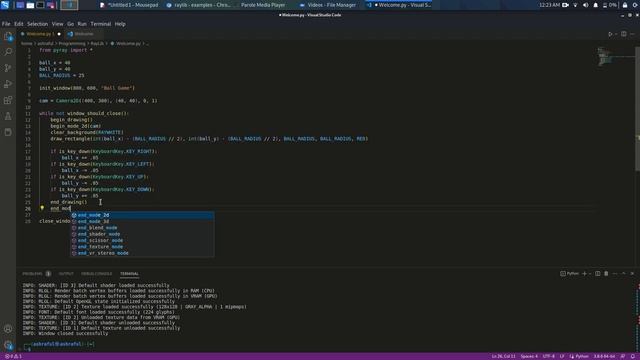
Task: Open the desktop notification bell in top panel
Action: click(x=596, y=5)
